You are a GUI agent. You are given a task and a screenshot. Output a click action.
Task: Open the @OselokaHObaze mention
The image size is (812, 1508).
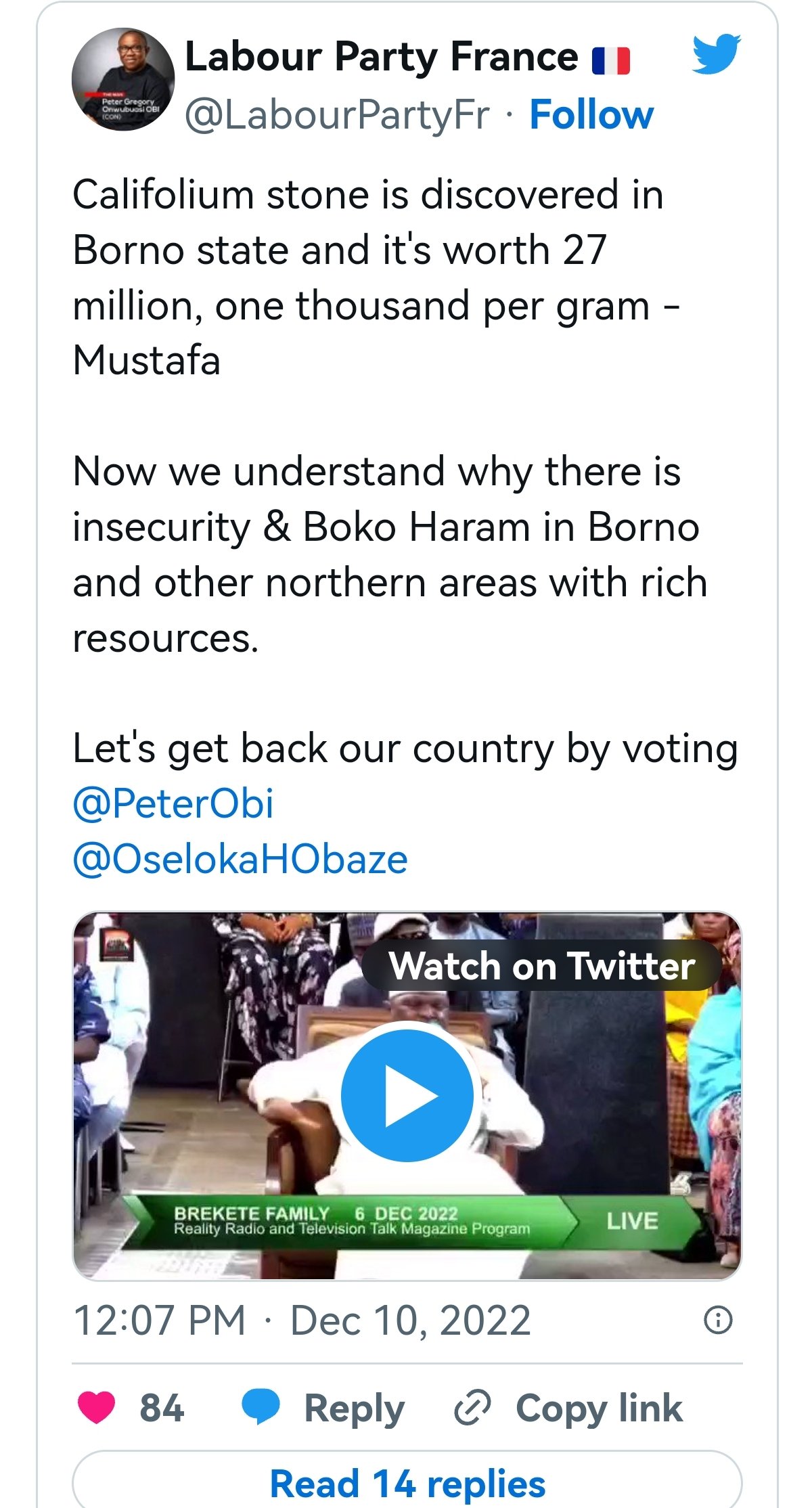(x=240, y=860)
